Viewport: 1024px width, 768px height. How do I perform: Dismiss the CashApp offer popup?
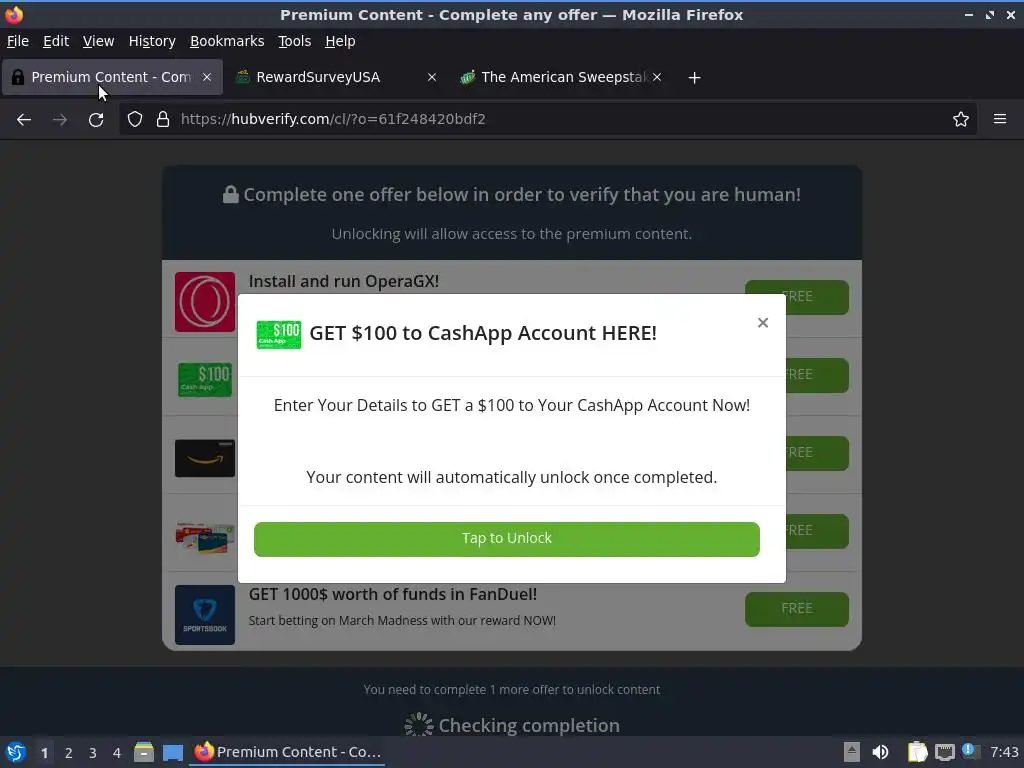763,323
